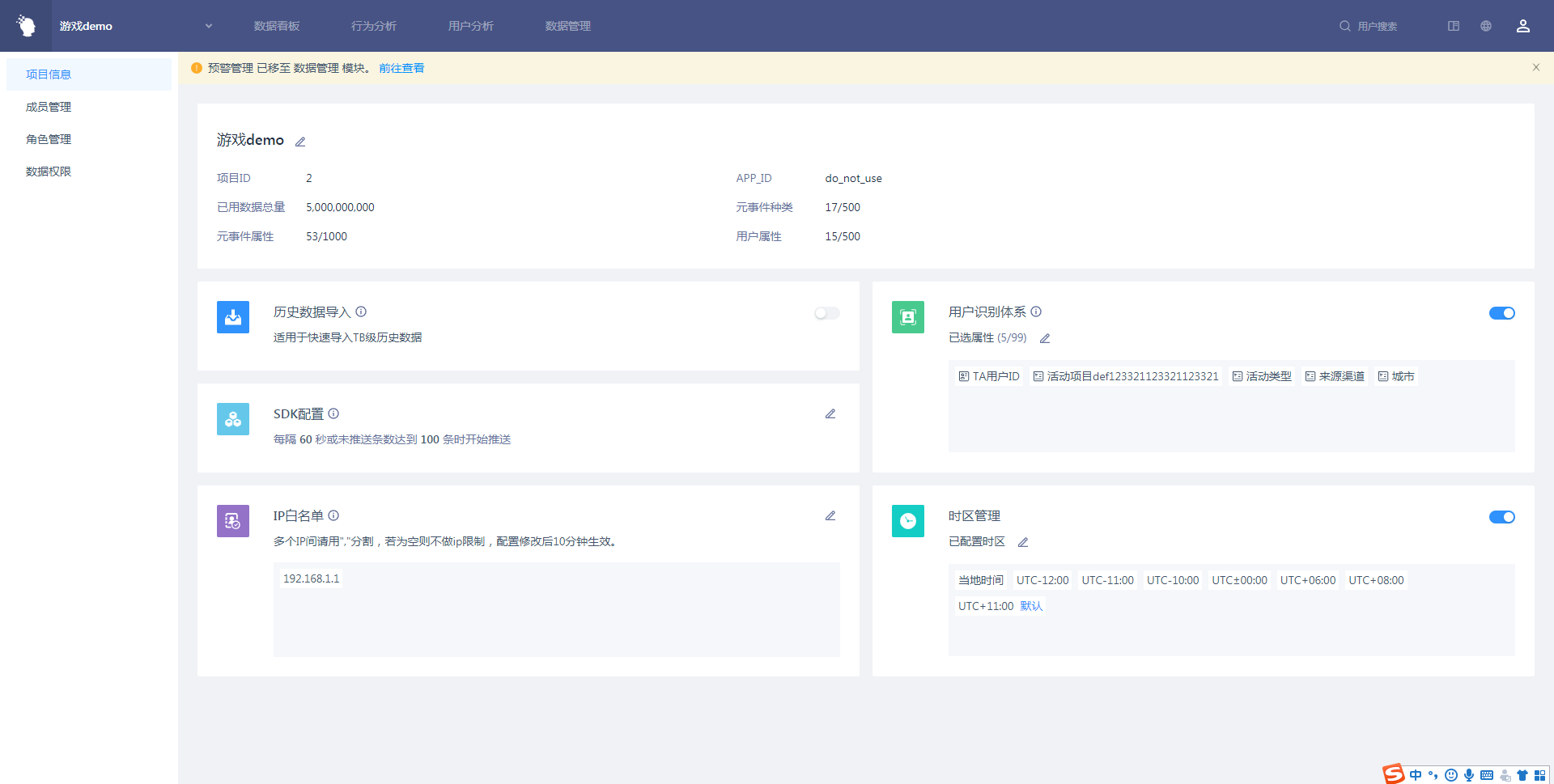Screen dimensions: 1554x784
Task: Click the 前往查看 link in notice banner
Action: (x=401, y=68)
